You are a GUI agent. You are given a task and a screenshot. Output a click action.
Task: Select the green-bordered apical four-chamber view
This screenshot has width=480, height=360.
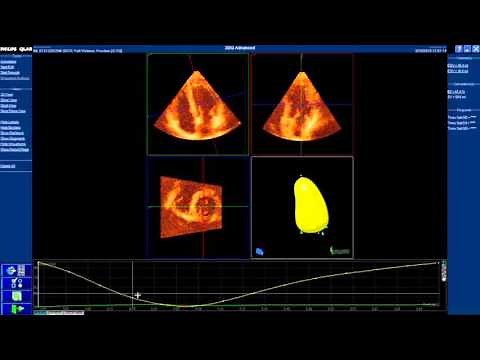(198, 104)
